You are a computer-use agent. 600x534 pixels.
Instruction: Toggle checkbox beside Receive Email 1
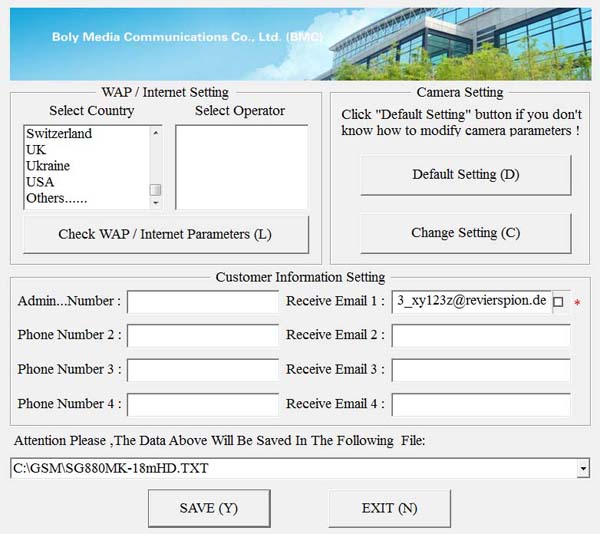[558, 302]
